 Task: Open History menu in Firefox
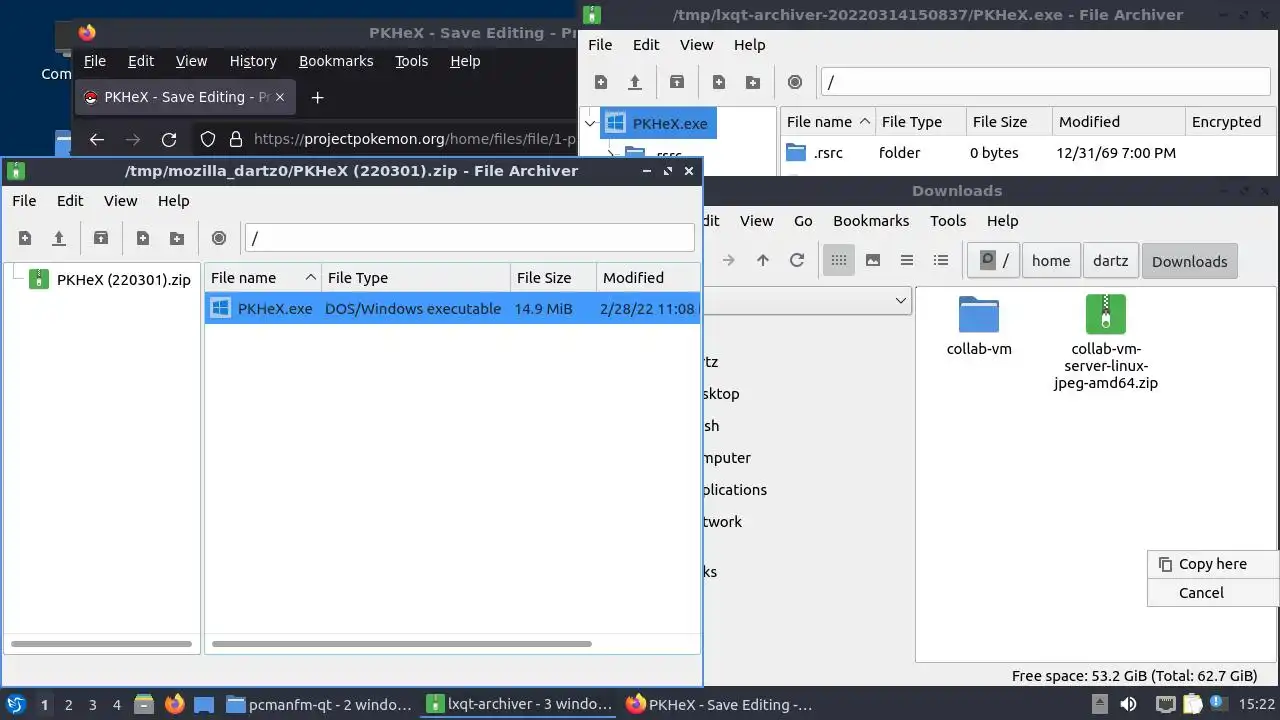[x=253, y=61]
